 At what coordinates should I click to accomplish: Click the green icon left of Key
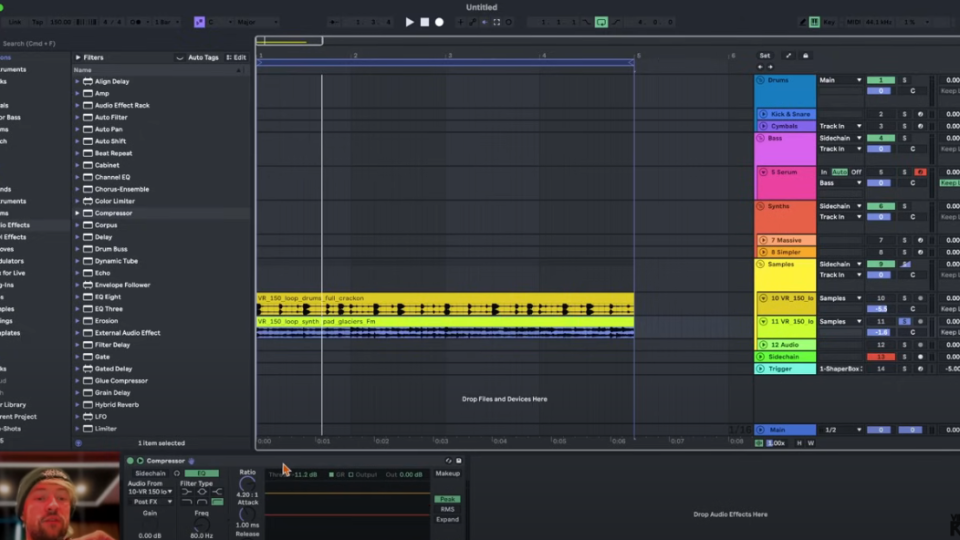pos(814,22)
